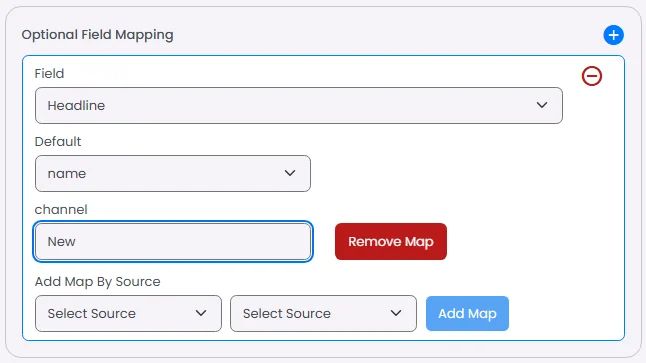Open the first Select Source dropdown
Image resolution: width=646 pixels, height=363 pixels.
[128, 314]
